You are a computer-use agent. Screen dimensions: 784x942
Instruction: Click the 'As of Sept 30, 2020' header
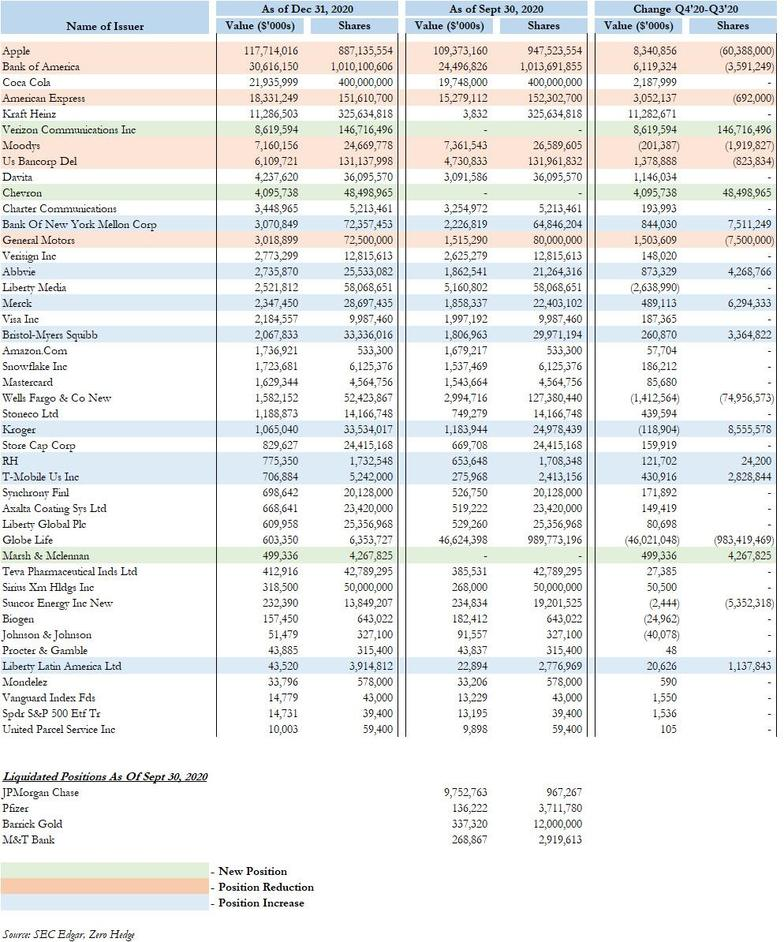point(496,9)
